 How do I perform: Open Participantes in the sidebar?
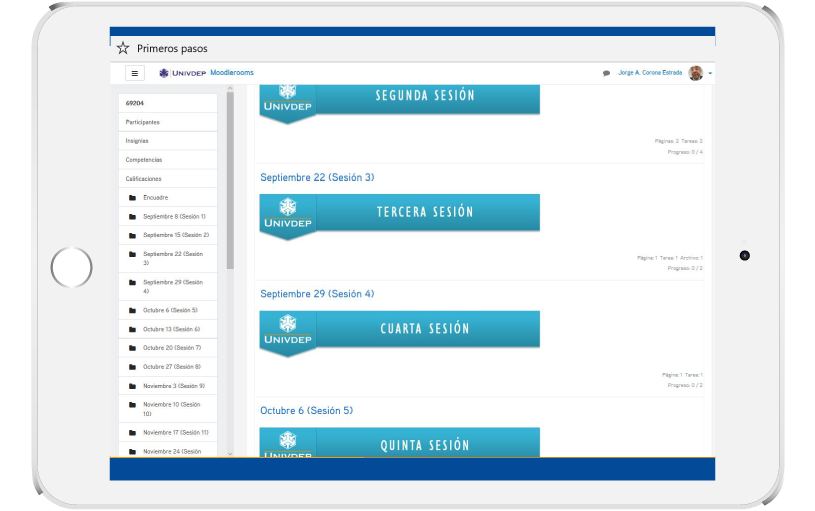168,122
